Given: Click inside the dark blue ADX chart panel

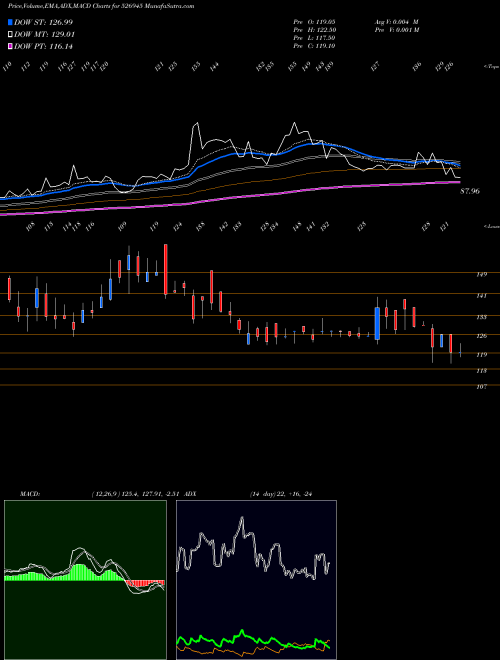Looking at the screenshot, I should pyautogui.click(x=256, y=580).
